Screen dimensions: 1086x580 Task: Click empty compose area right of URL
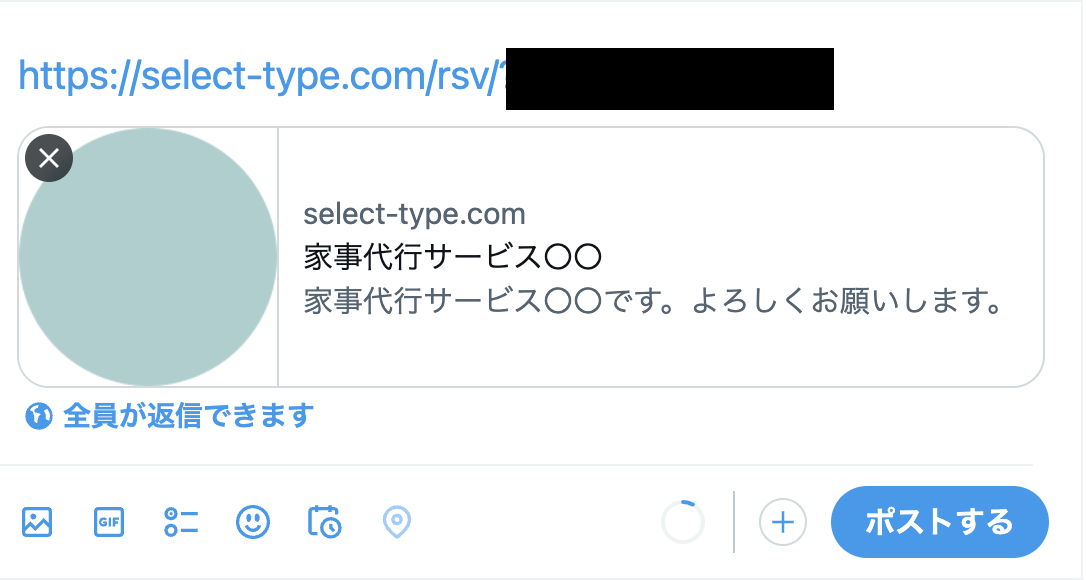click(950, 77)
